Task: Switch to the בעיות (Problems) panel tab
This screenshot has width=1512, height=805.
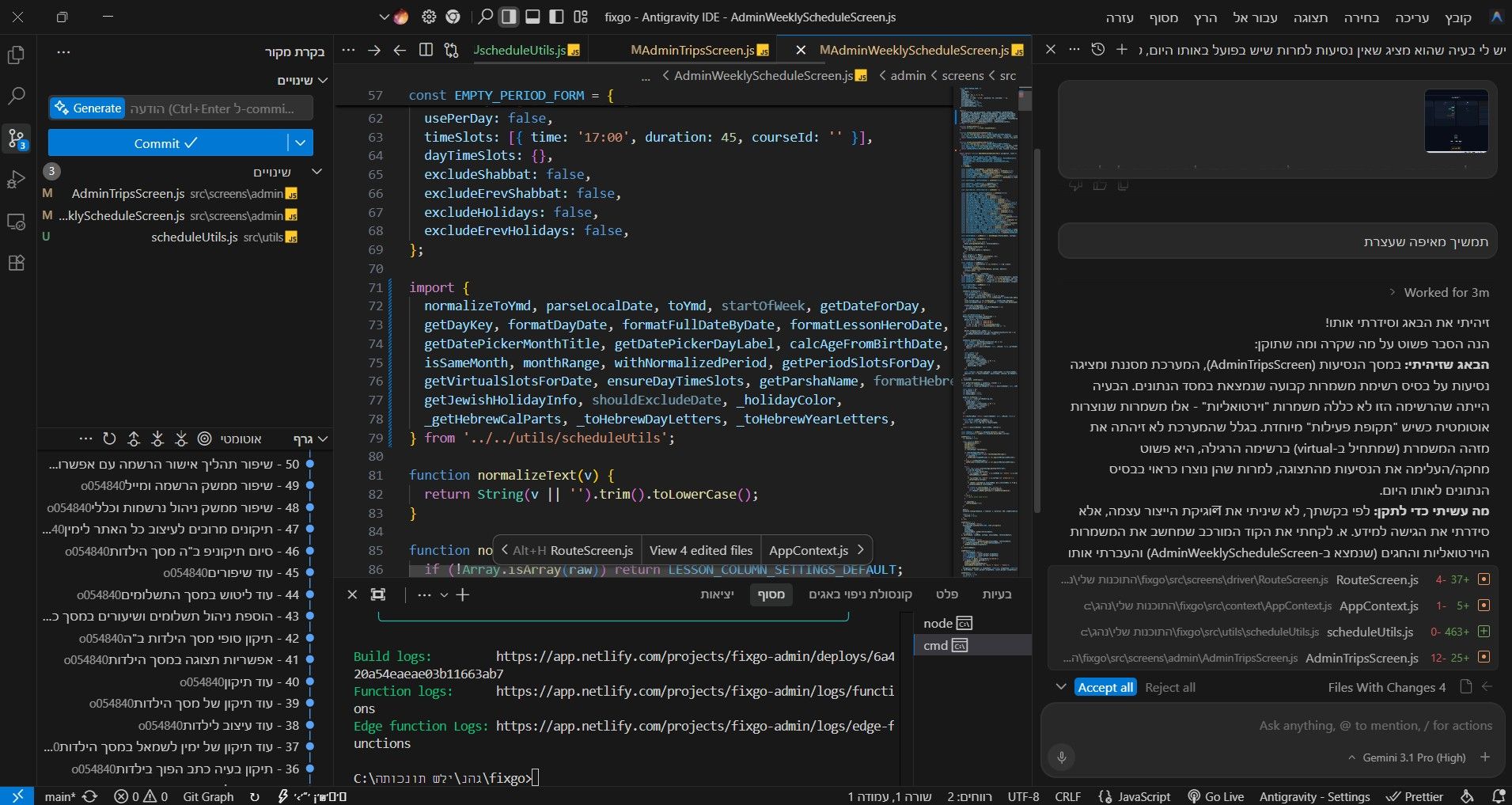Action: 997,594
